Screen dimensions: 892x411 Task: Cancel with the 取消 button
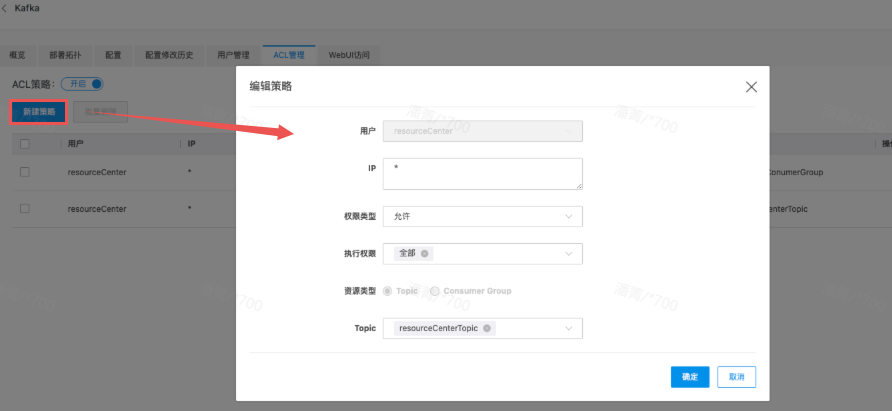(737, 377)
